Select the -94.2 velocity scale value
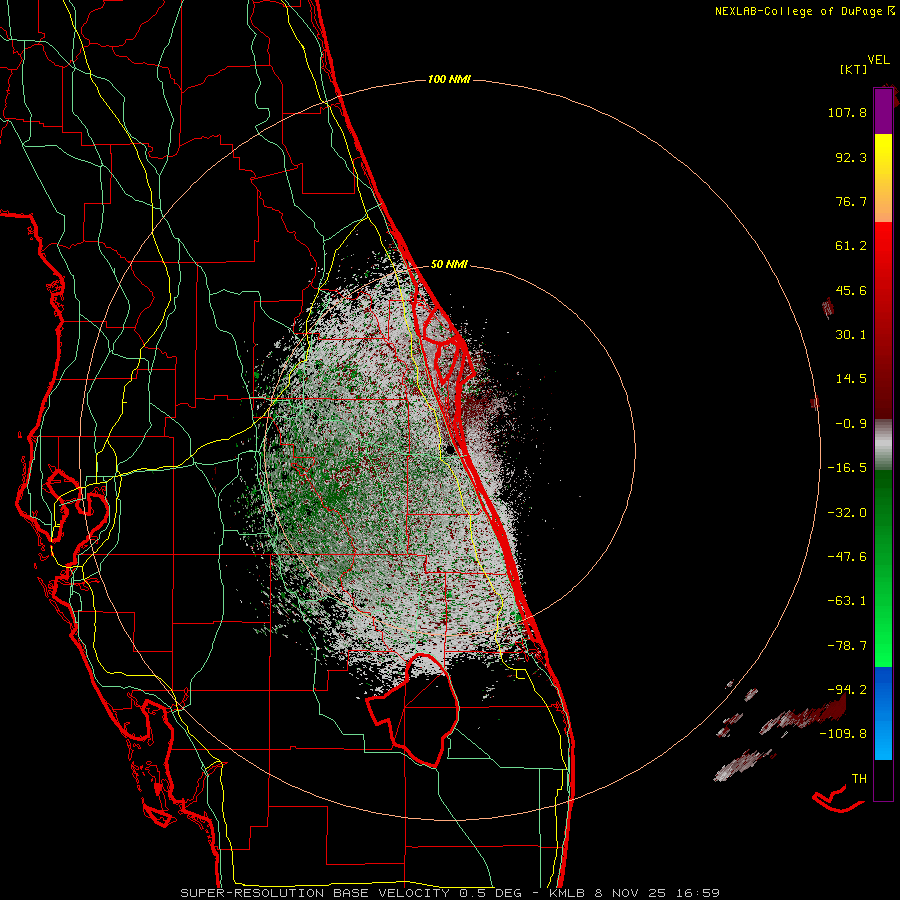 (847, 689)
